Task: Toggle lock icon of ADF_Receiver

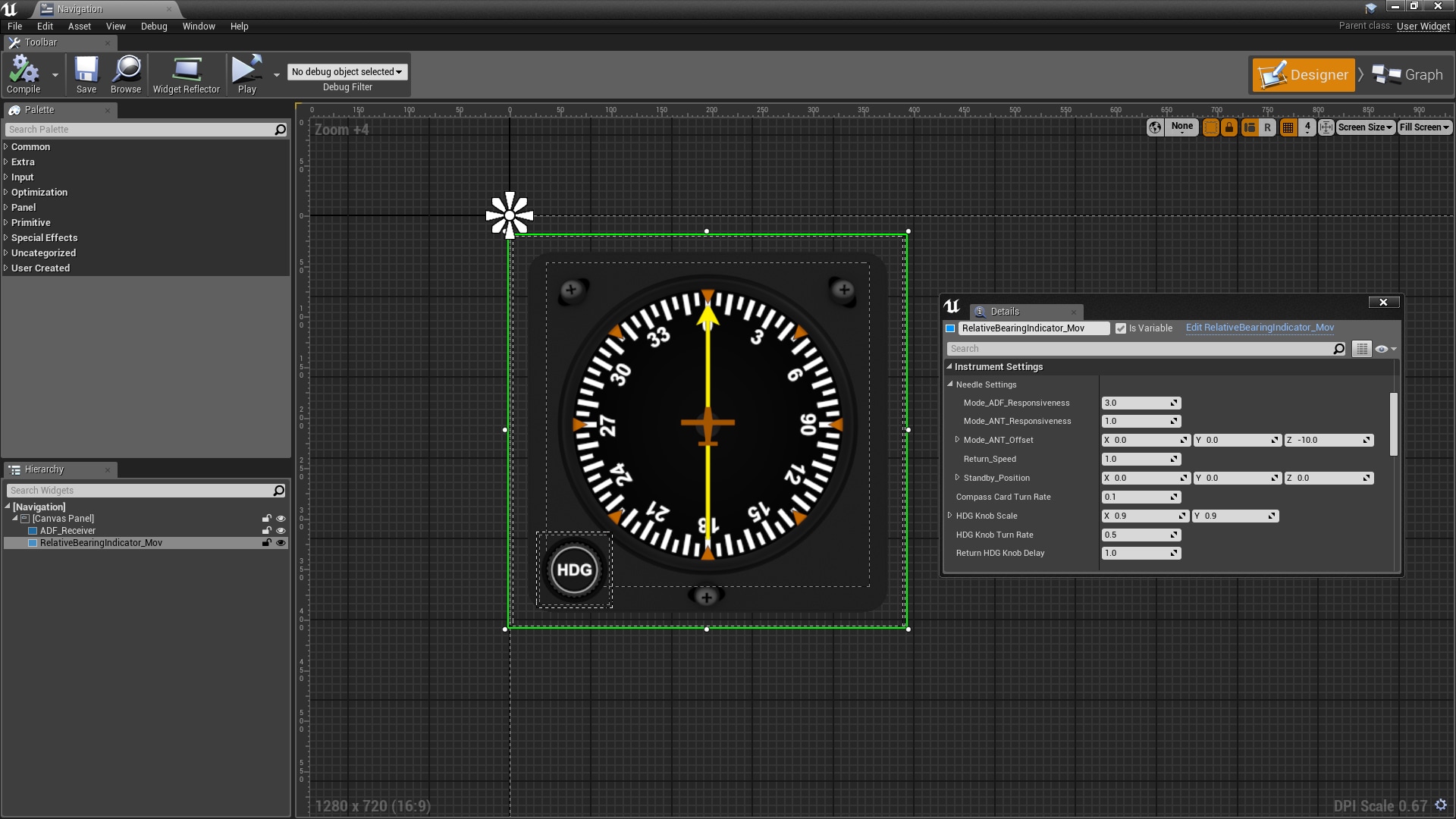Action: coord(267,531)
